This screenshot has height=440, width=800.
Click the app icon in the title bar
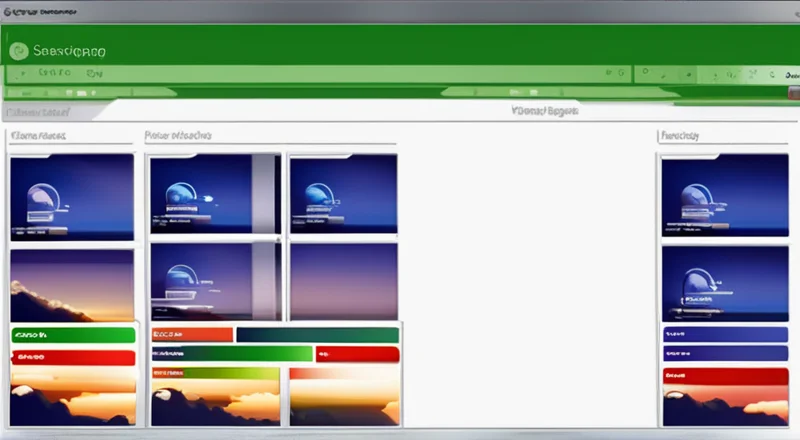tap(11, 15)
